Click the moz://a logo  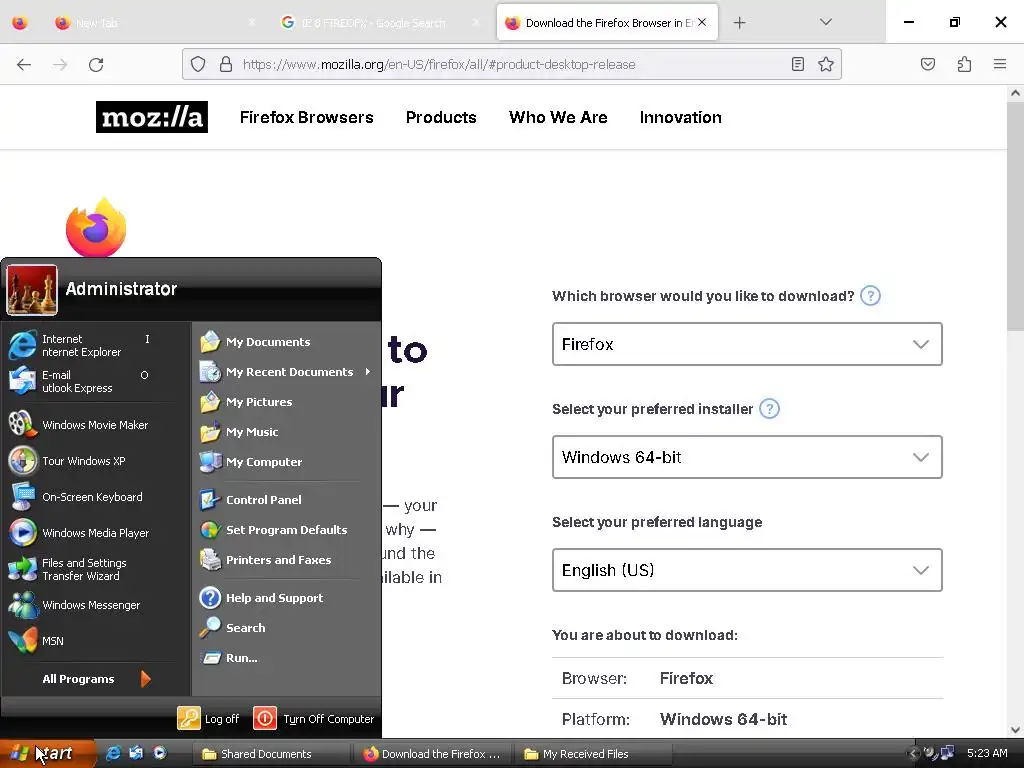click(152, 117)
